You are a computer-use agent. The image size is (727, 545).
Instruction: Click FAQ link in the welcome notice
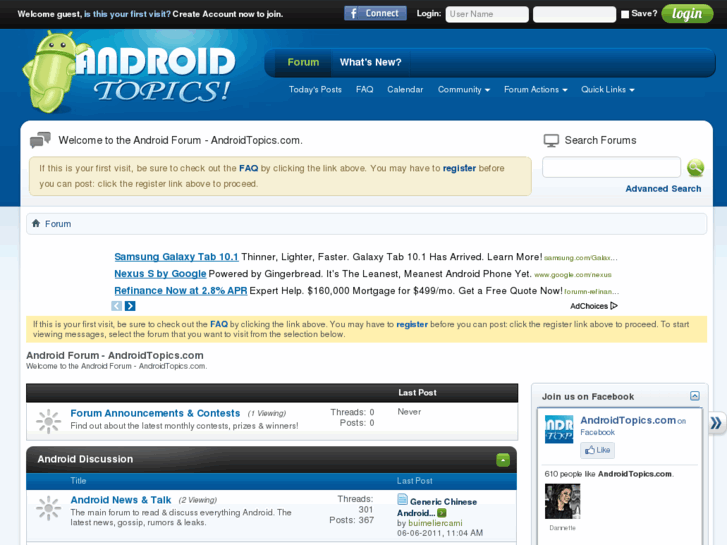[x=249, y=168]
